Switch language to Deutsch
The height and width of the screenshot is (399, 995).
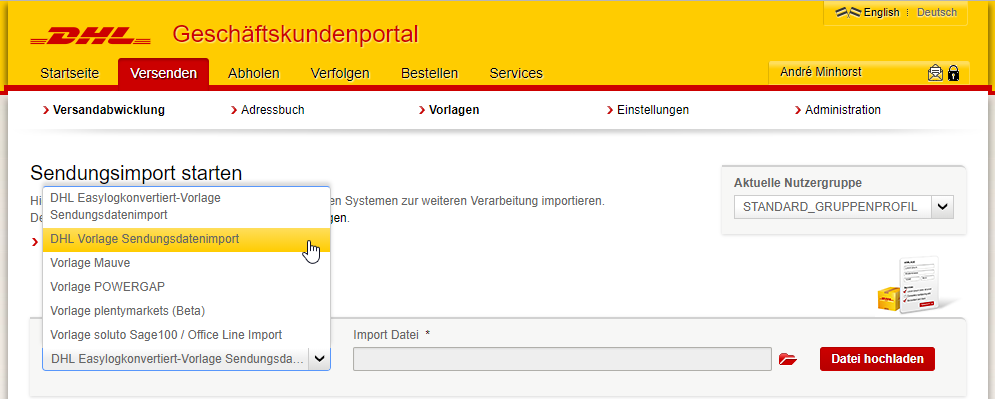pyautogui.click(x=937, y=12)
